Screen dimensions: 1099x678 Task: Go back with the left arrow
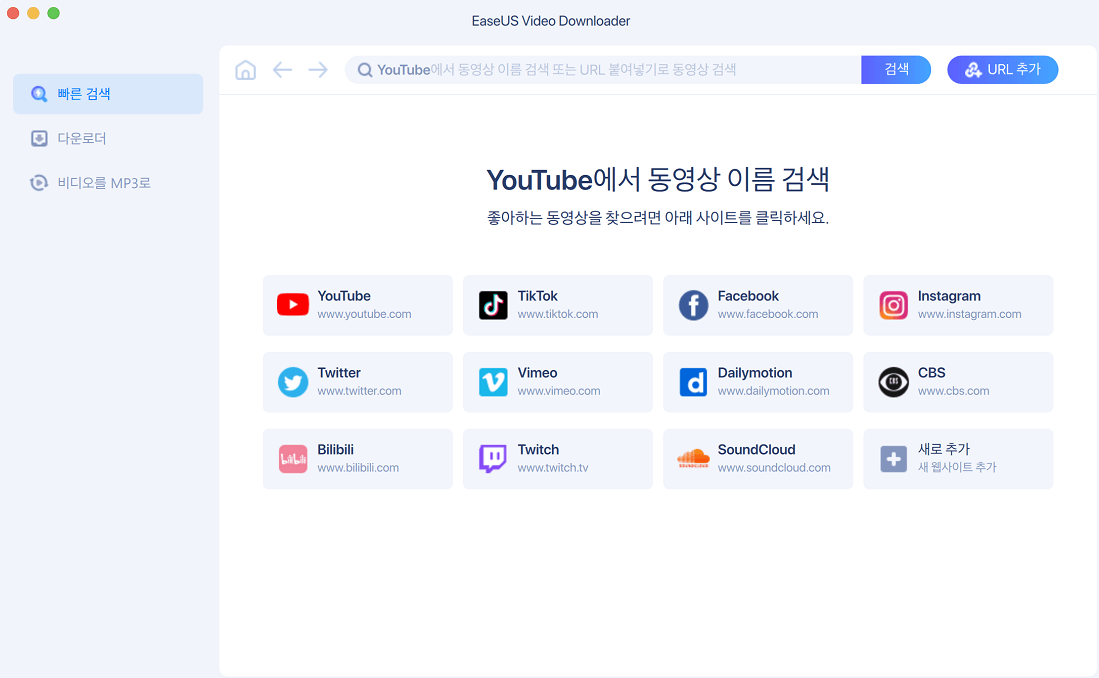coord(282,69)
